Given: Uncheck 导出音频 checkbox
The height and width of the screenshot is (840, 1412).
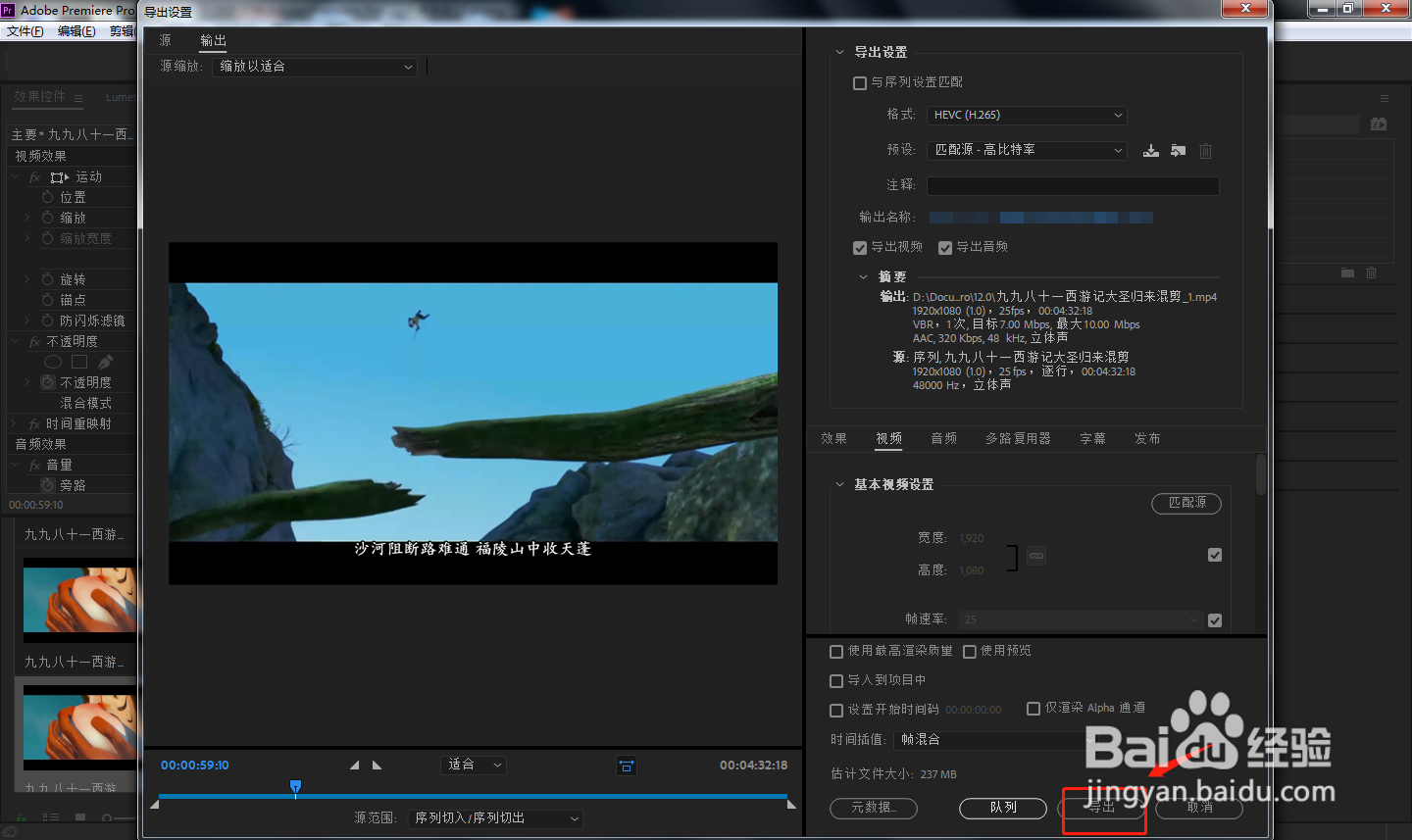Looking at the screenshot, I should coord(945,248).
